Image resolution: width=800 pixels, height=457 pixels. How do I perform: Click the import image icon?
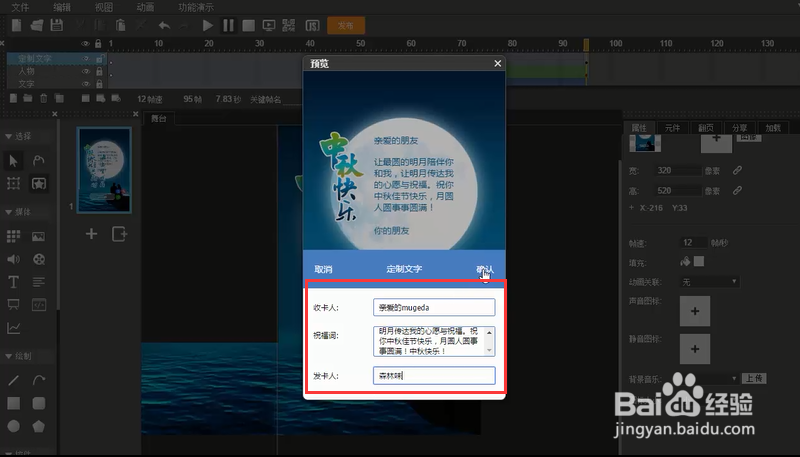[38, 236]
